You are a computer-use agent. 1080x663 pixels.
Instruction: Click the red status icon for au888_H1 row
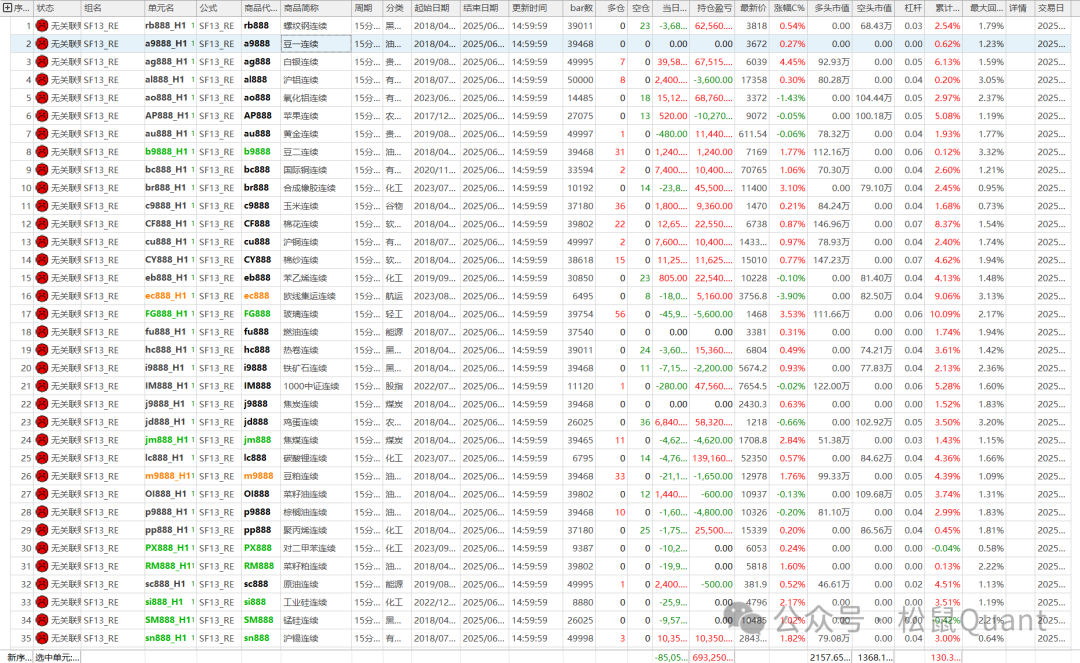coord(42,134)
